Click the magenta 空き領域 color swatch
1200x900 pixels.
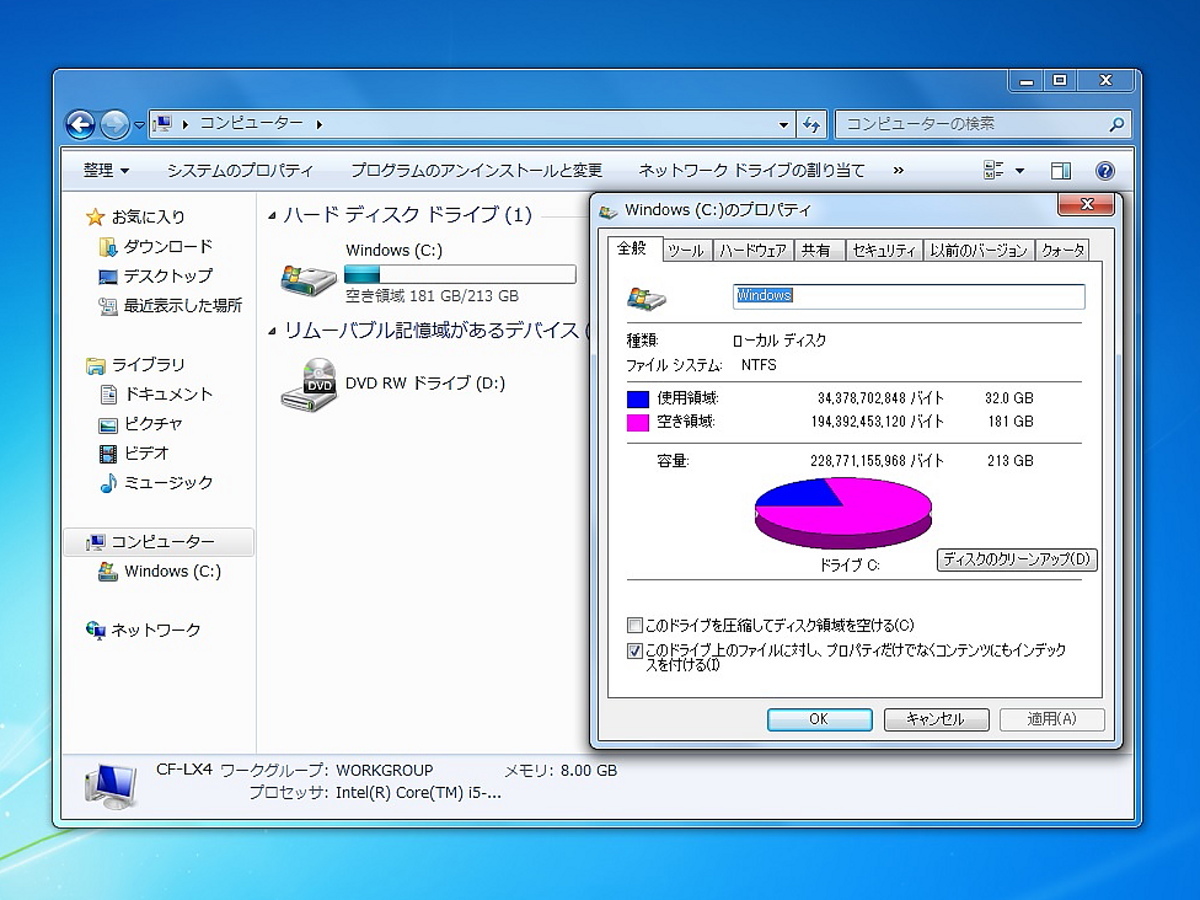coord(638,422)
